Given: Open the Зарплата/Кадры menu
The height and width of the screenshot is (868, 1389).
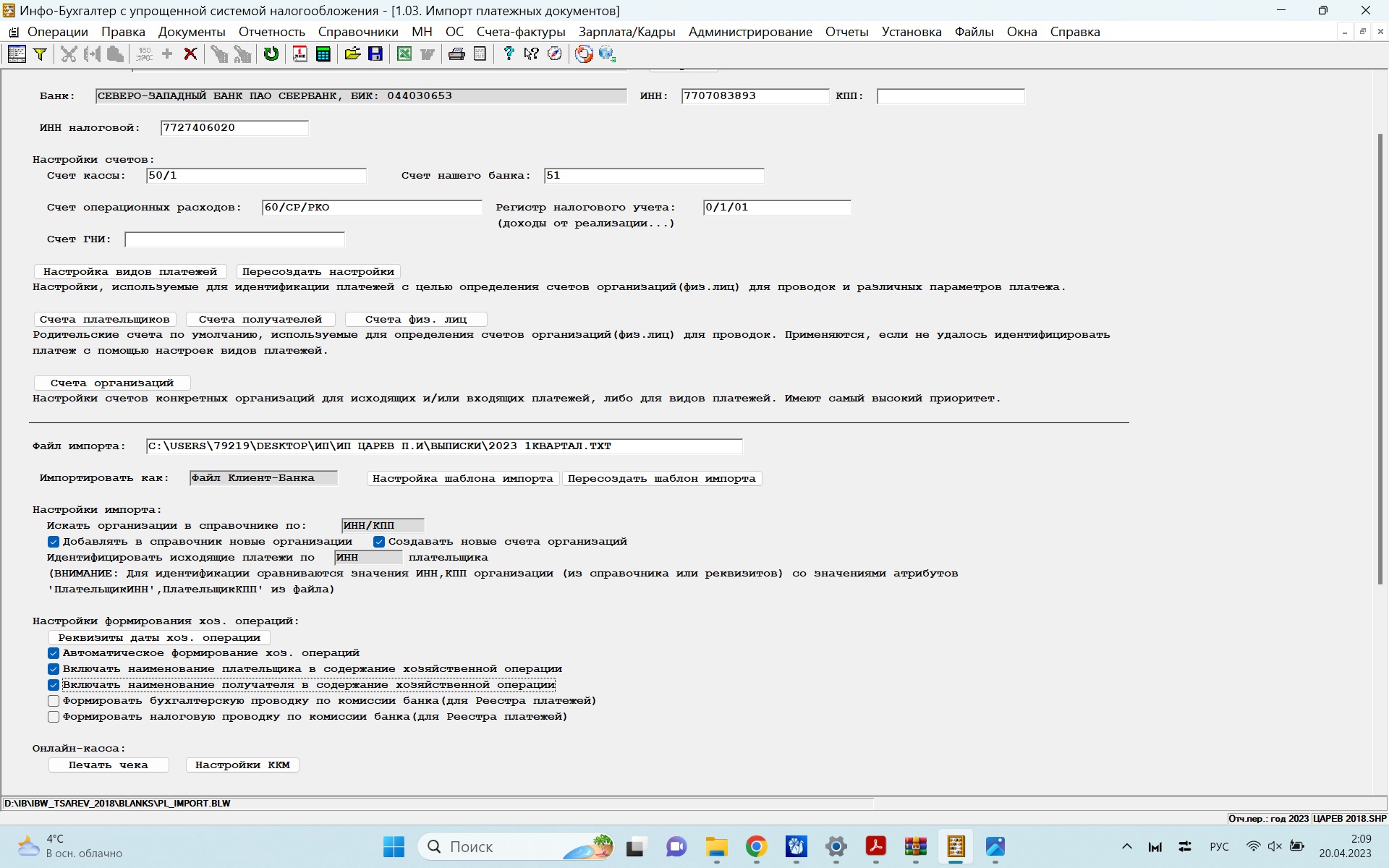Looking at the screenshot, I should point(627,32).
